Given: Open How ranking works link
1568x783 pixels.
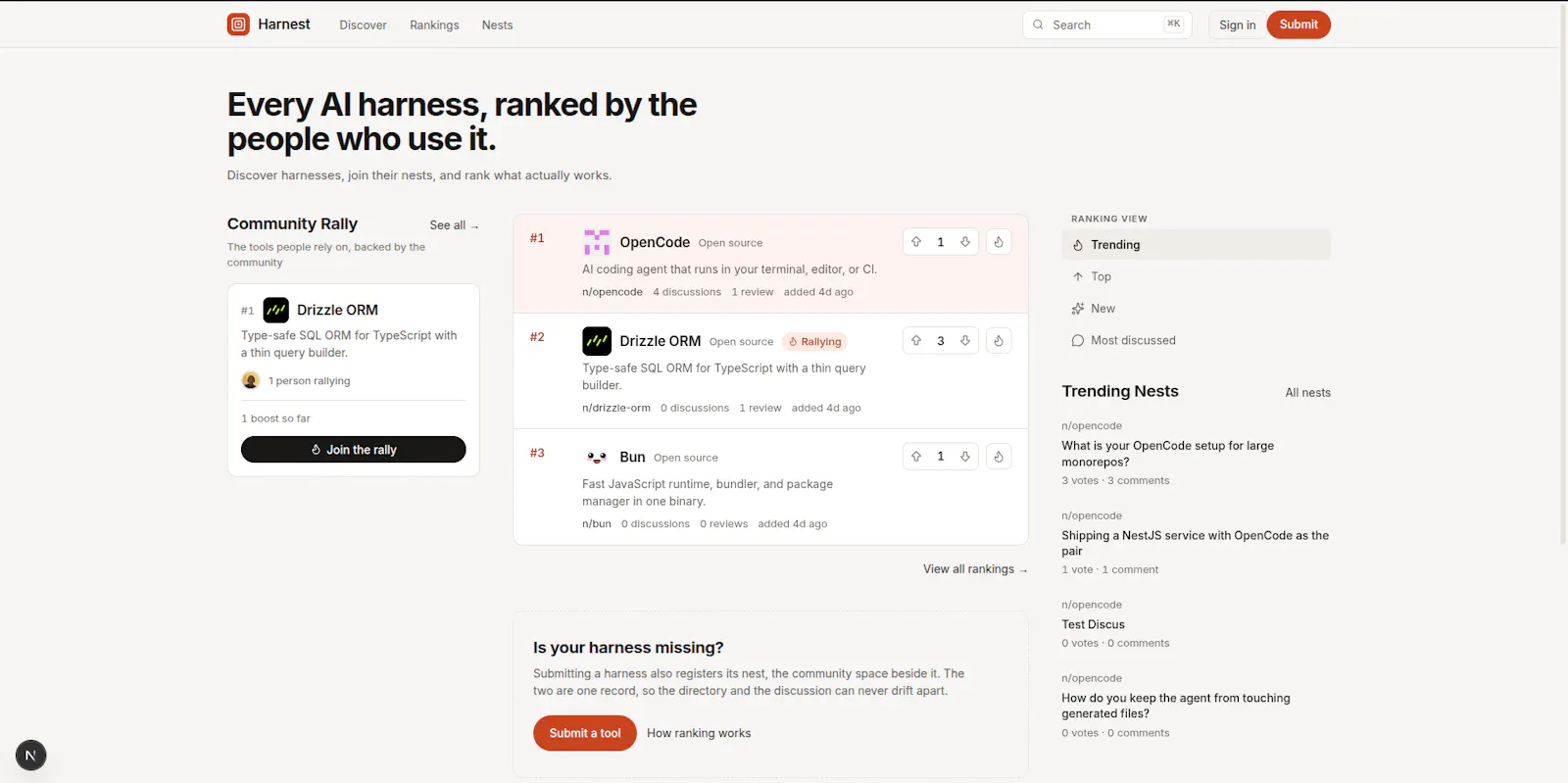Looking at the screenshot, I should coord(699,733).
